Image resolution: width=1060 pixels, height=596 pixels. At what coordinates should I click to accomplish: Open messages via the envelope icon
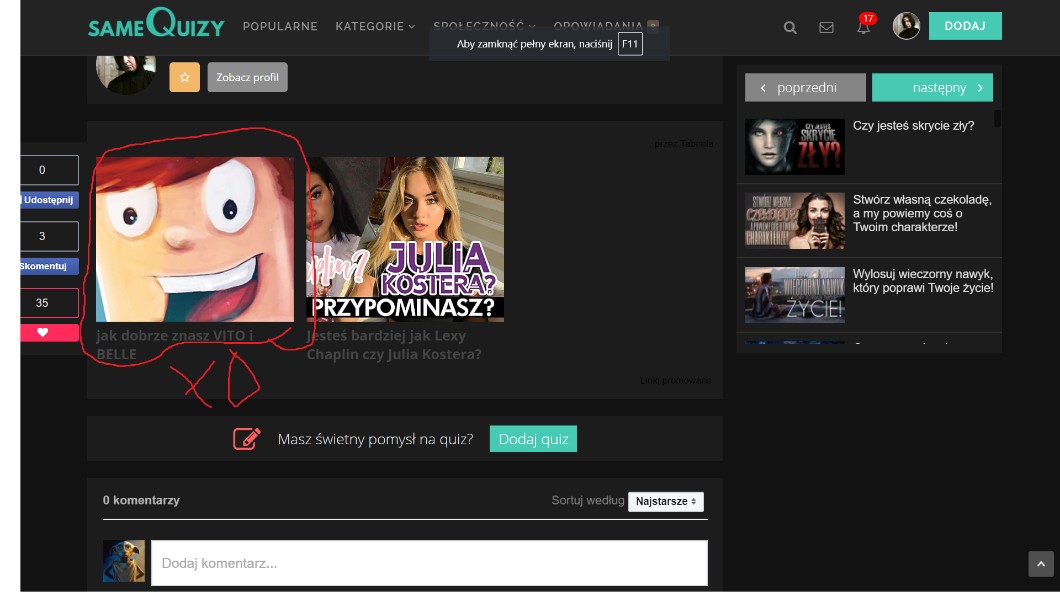826,27
